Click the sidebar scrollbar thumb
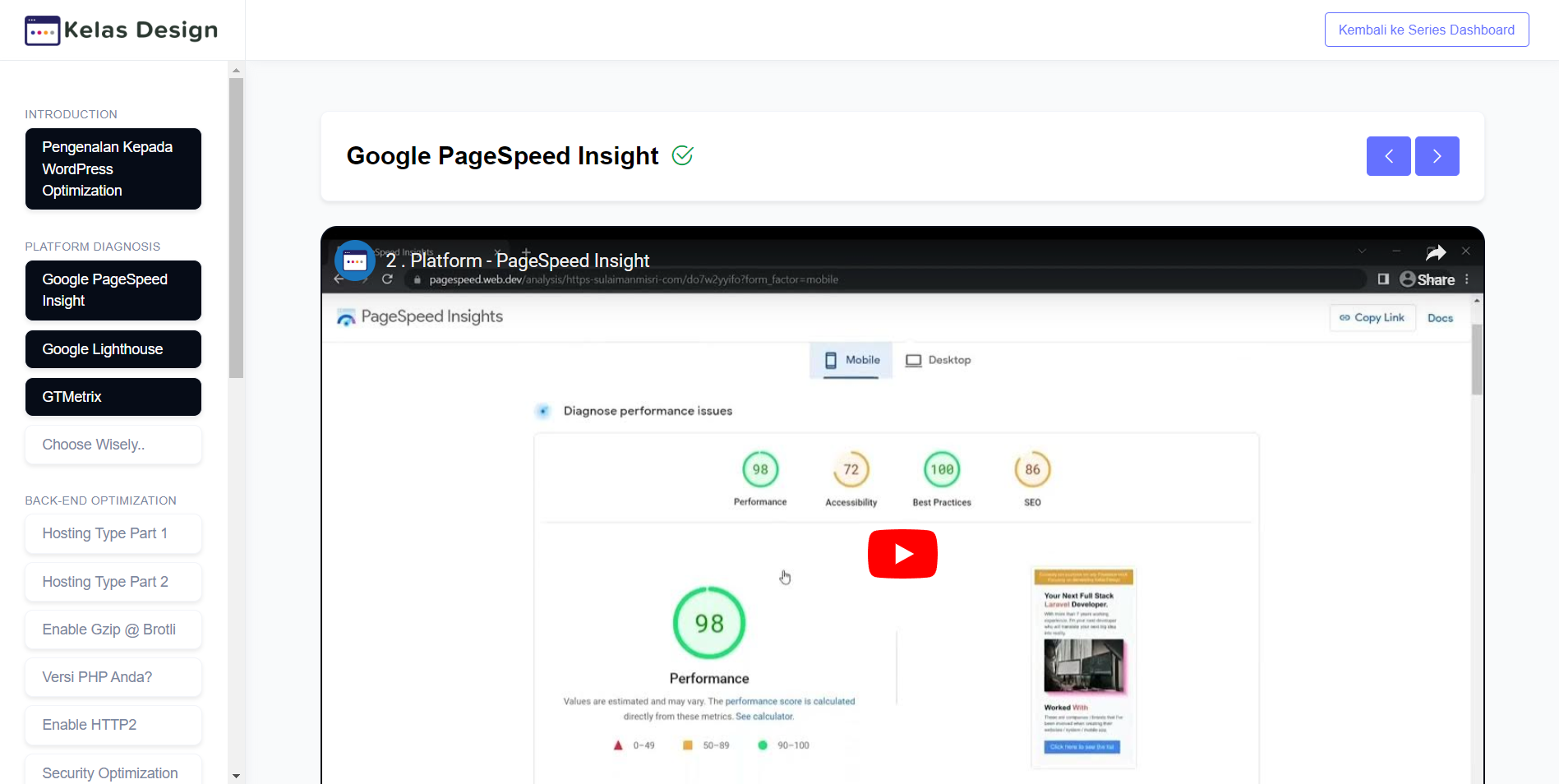Image resolution: width=1559 pixels, height=784 pixels. pos(236,228)
